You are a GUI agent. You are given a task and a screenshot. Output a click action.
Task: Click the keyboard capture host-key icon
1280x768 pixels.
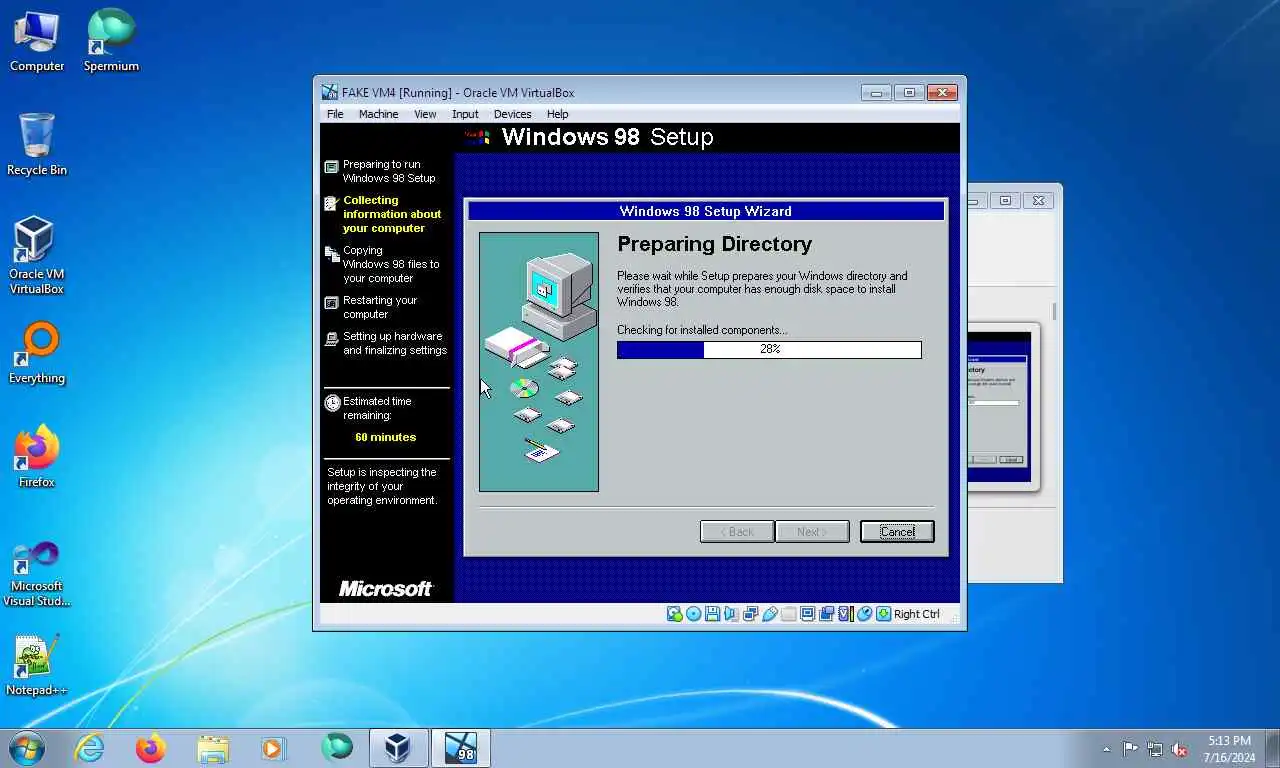click(883, 614)
